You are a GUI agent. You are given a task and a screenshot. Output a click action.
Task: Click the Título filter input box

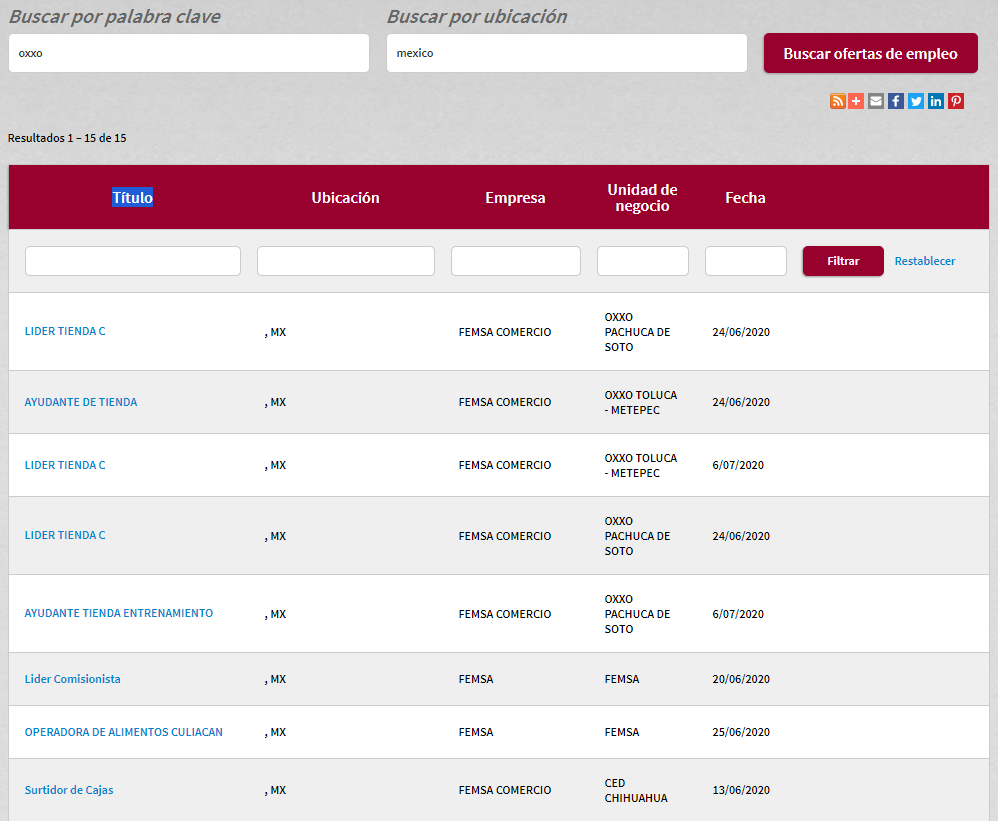click(x=133, y=261)
